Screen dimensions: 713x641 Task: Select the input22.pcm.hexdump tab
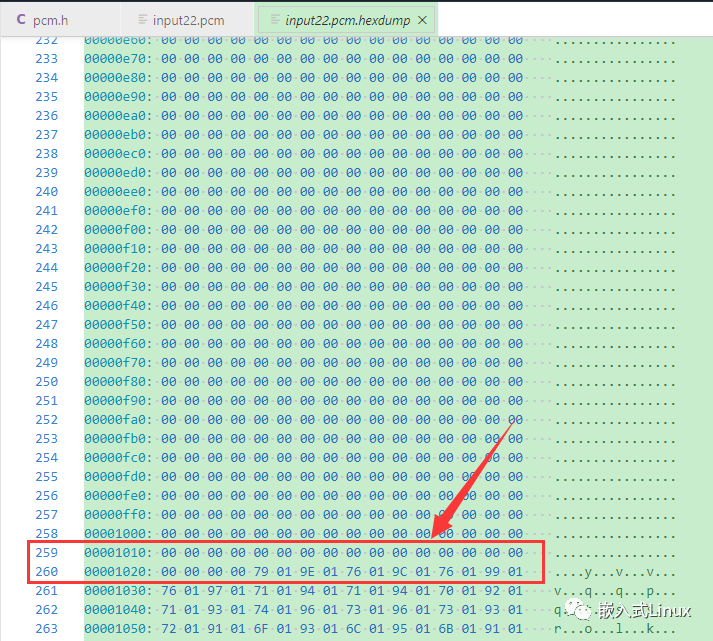pyautogui.click(x=347, y=20)
